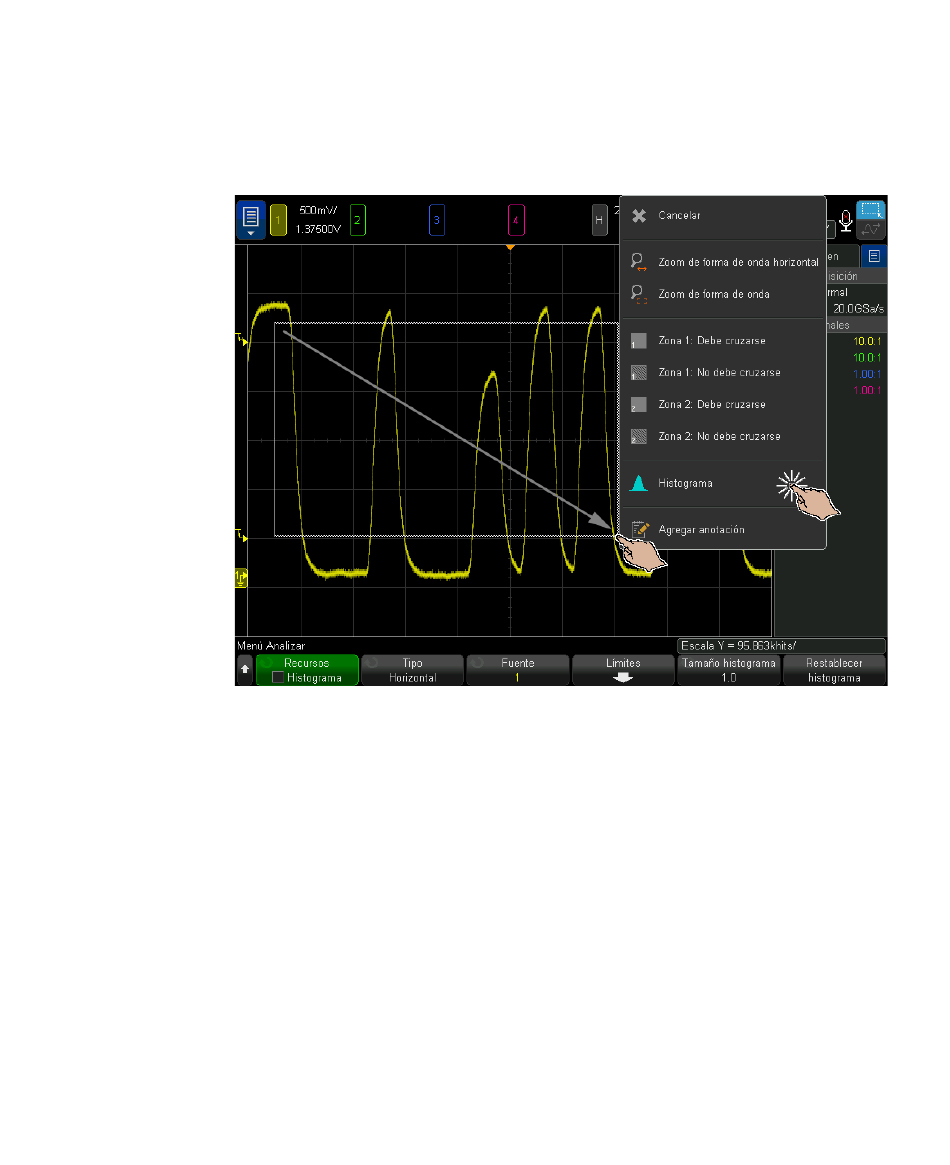Click the yellow 10.0:1 probe ratio
The width and height of the screenshot is (950, 1165).
click(x=867, y=342)
